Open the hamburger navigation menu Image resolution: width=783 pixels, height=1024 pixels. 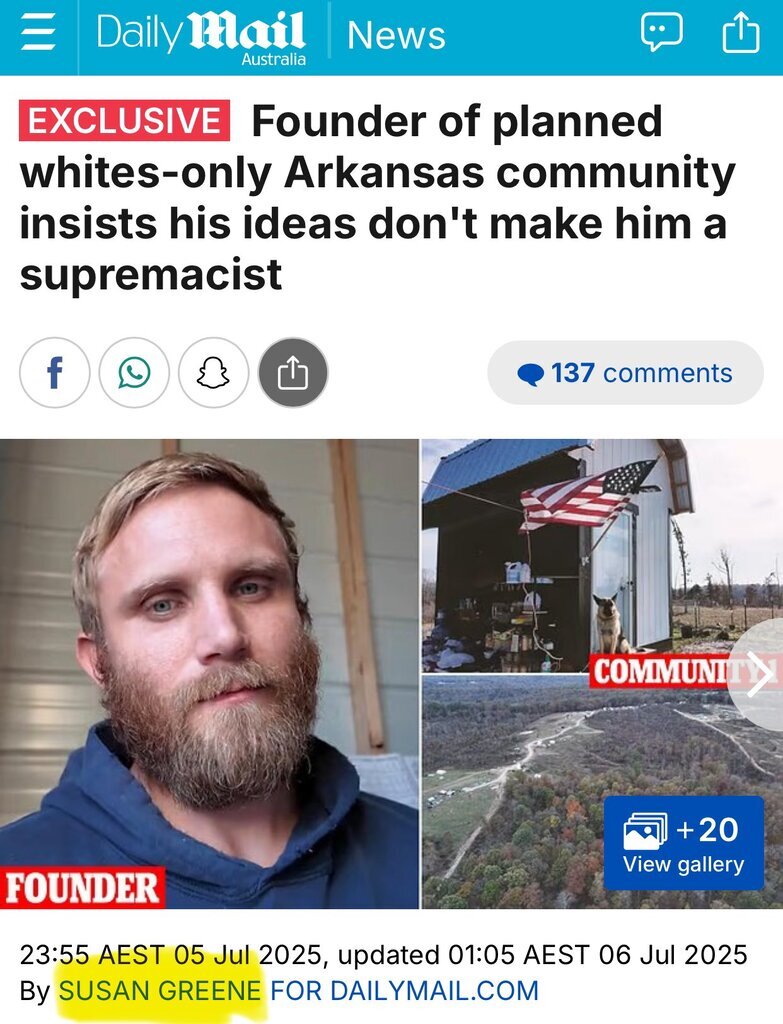tap(38, 33)
